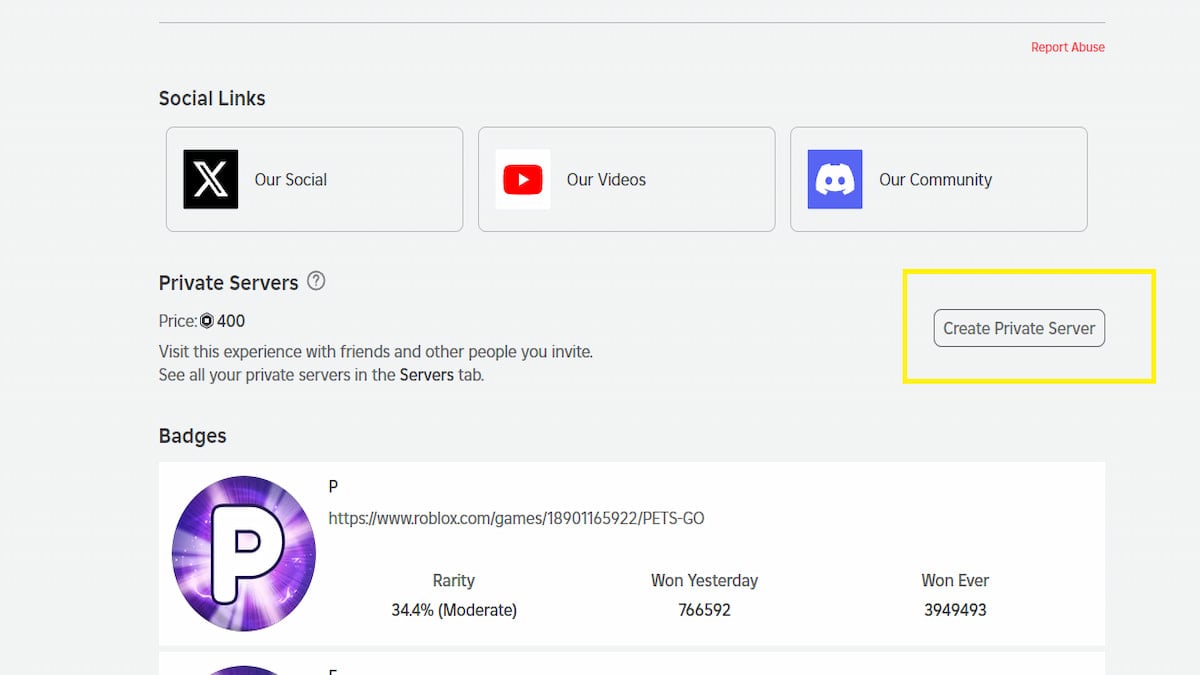Select the 34.4% (Moderate) rarity value
This screenshot has height=675, width=1200.
454,609
